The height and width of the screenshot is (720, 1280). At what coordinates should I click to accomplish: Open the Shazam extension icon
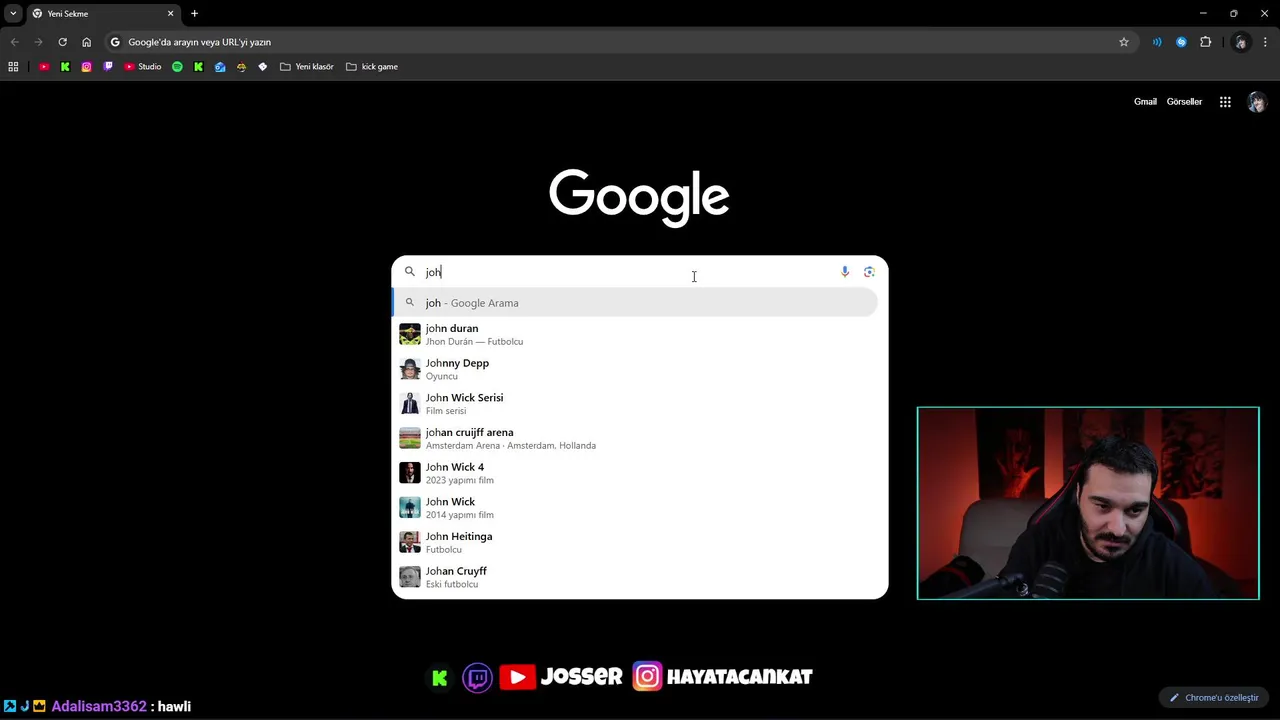point(1181,42)
